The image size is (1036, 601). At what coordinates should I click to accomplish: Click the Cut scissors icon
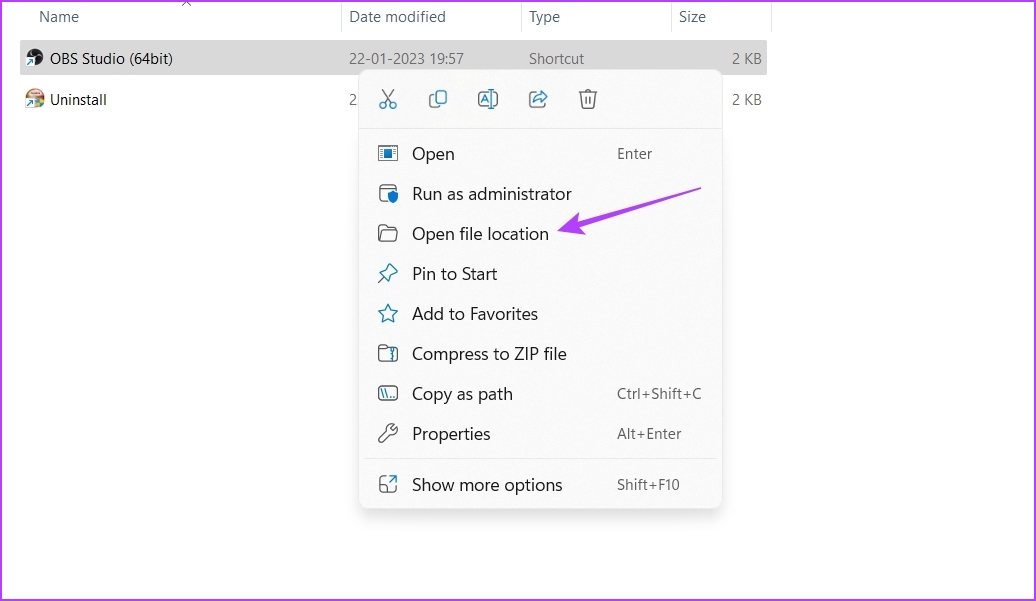[x=388, y=99]
